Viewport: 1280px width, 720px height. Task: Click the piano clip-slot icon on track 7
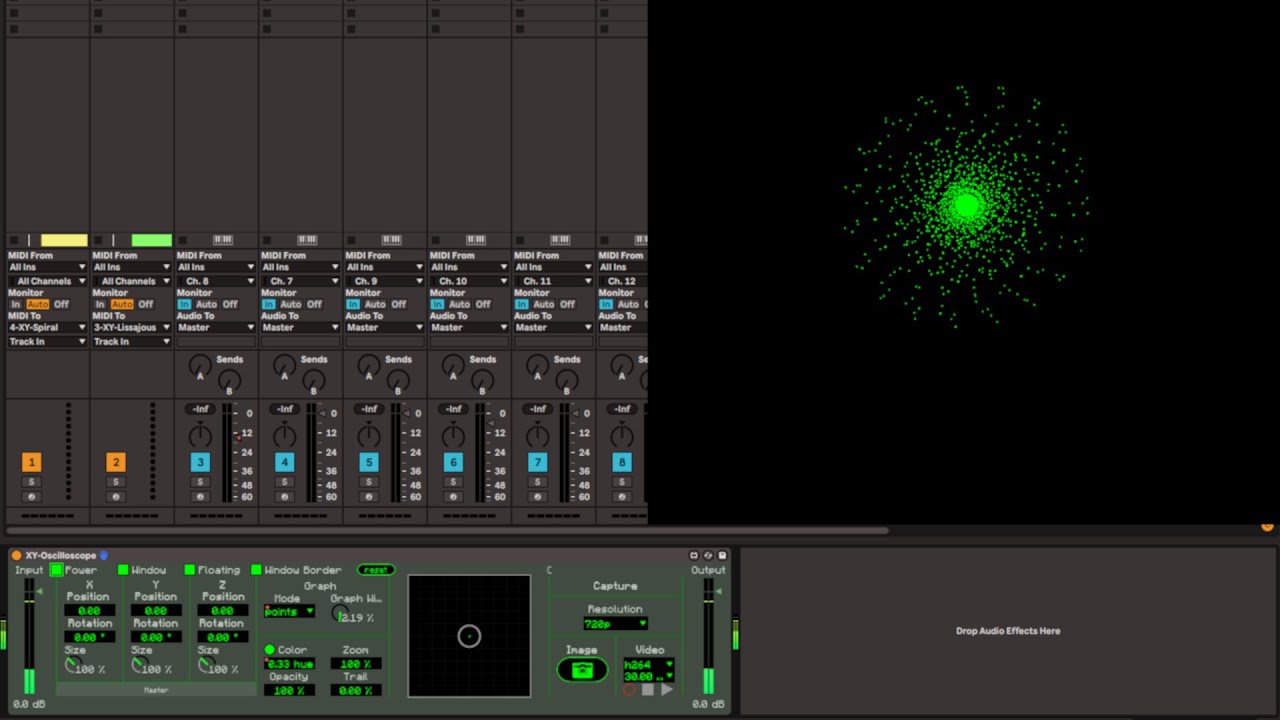click(x=560, y=240)
